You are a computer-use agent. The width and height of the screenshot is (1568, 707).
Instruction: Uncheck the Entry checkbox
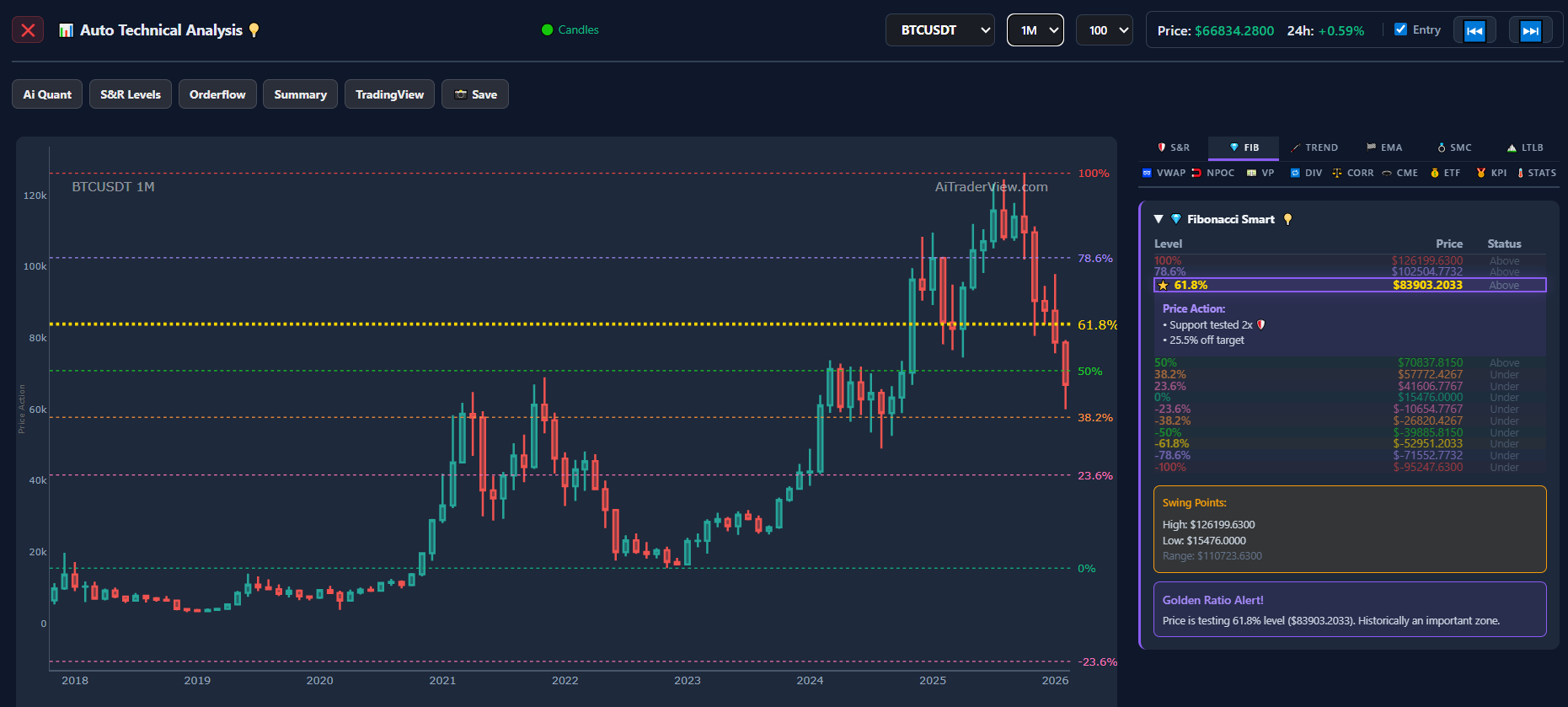coord(1400,29)
